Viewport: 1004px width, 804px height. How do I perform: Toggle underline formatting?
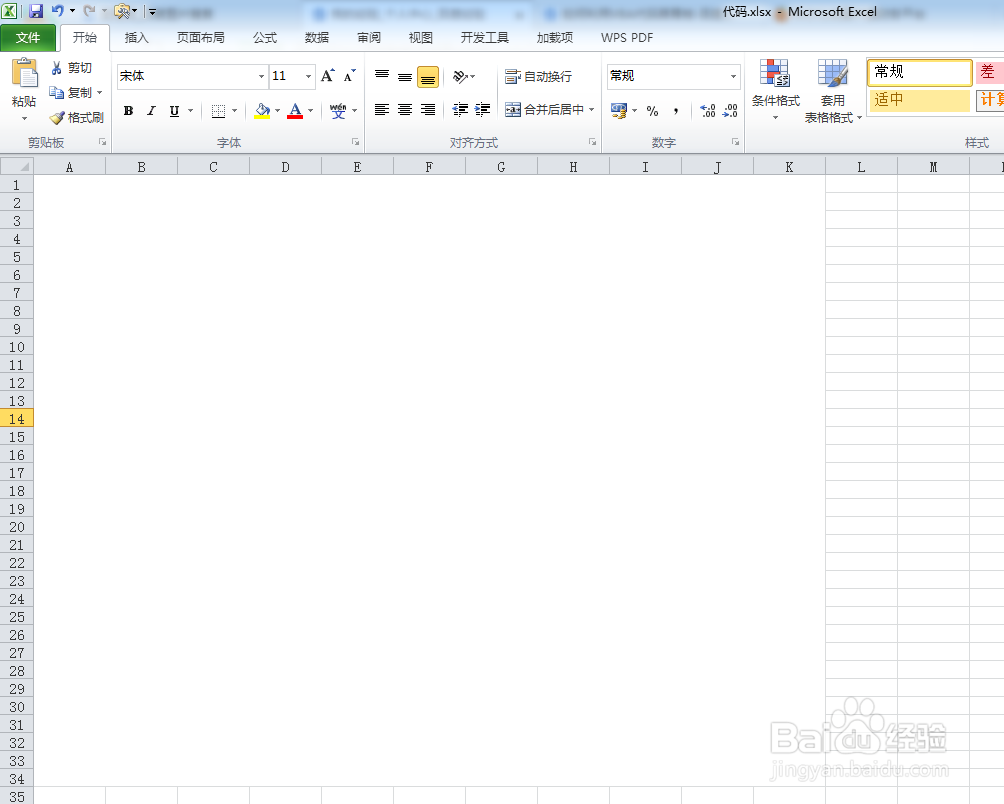pos(174,111)
